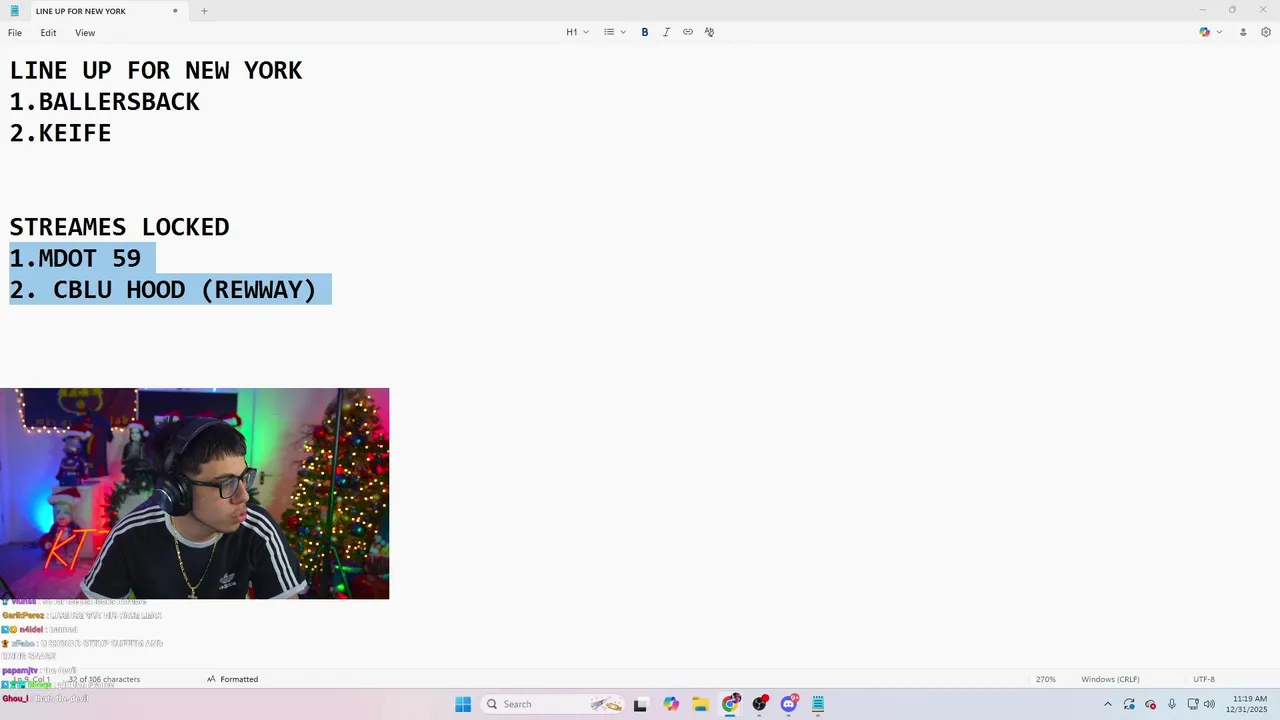Click the sync tray icon

1129,704
